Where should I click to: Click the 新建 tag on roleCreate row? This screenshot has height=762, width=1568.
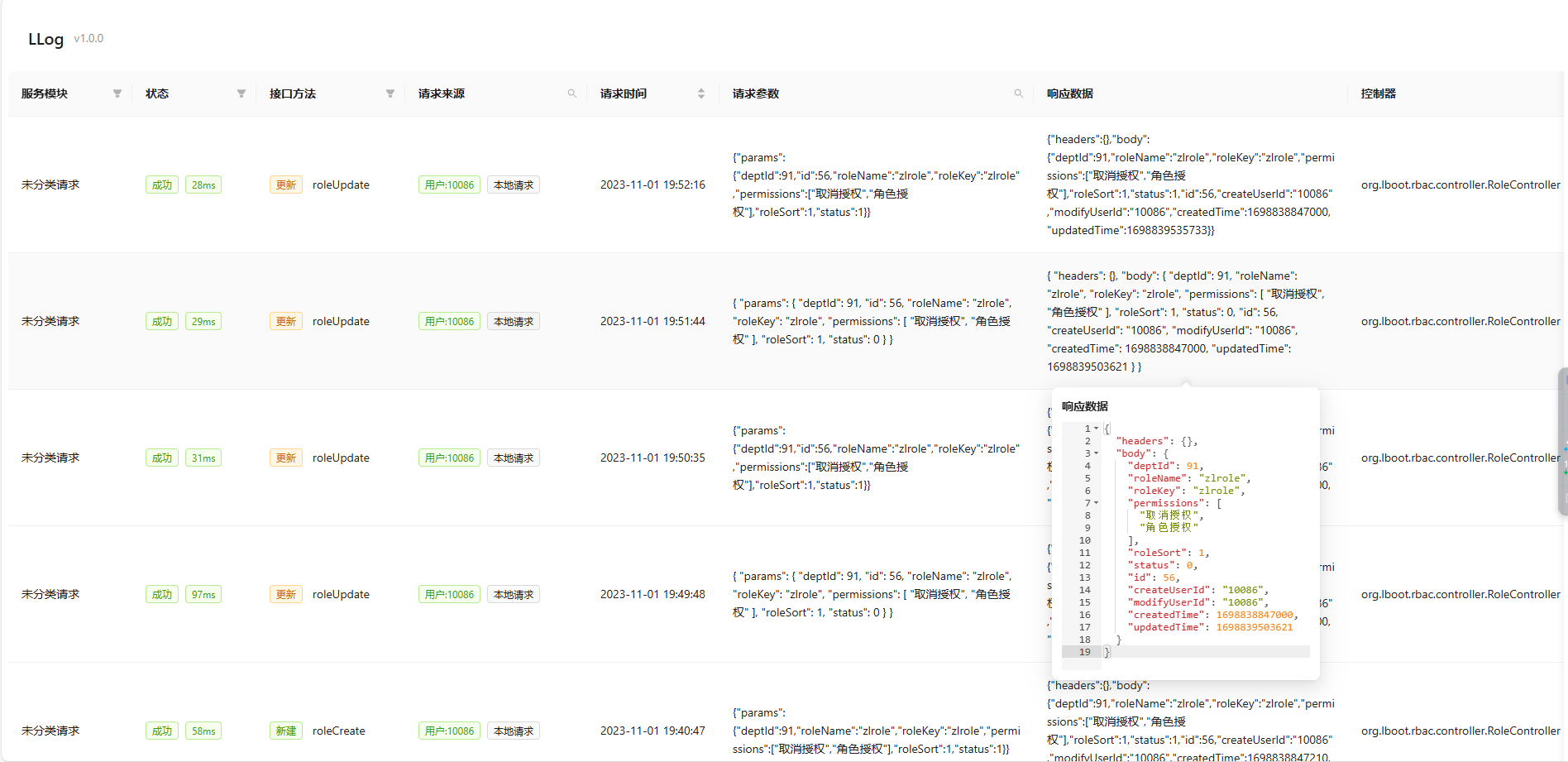click(x=285, y=731)
